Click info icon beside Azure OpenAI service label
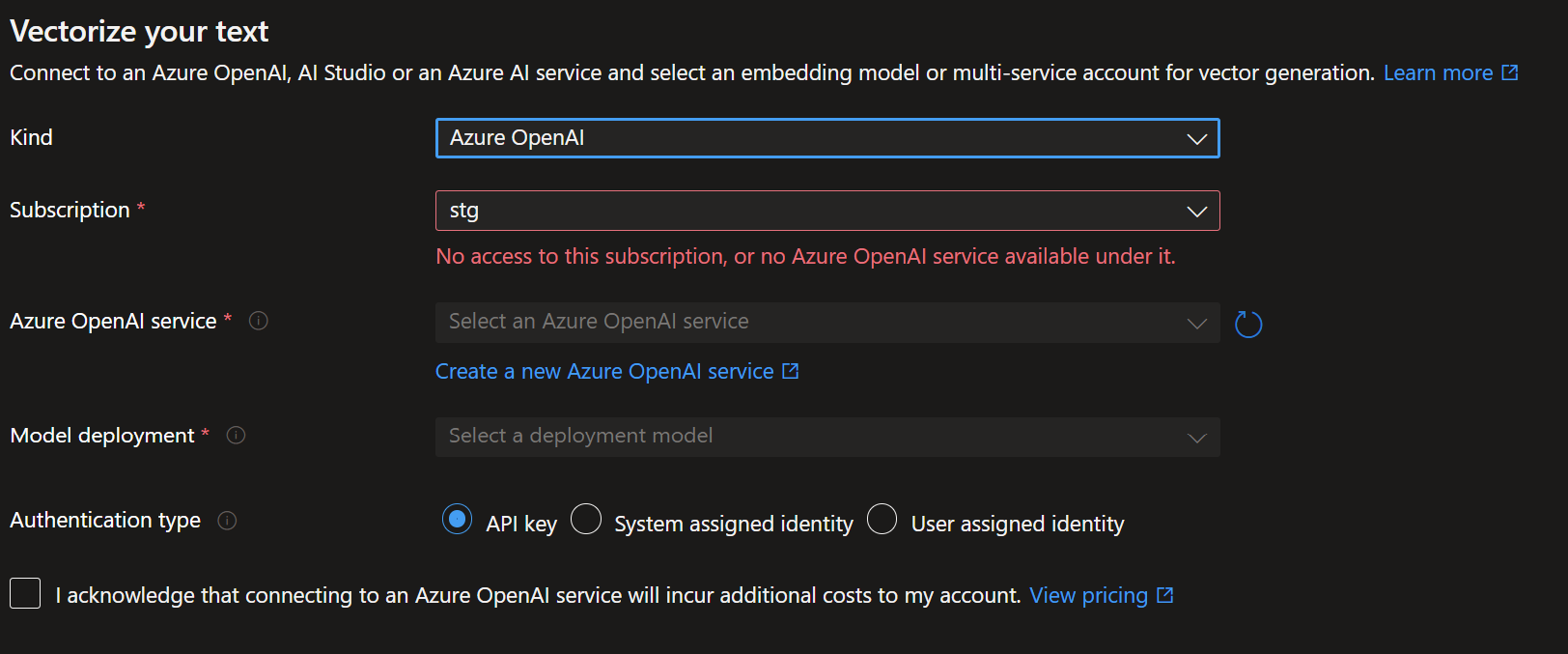The height and width of the screenshot is (654, 1568). (x=259, y=321)
